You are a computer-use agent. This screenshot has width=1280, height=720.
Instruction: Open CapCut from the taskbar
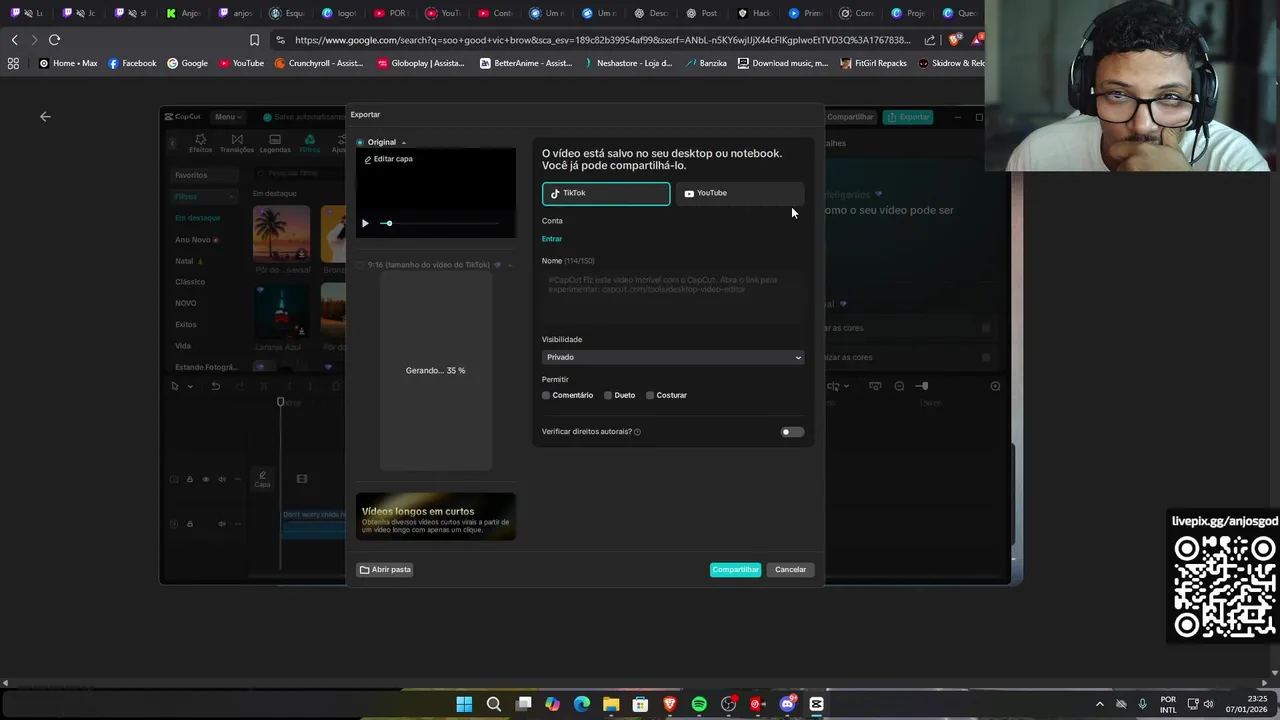[816, 704]
